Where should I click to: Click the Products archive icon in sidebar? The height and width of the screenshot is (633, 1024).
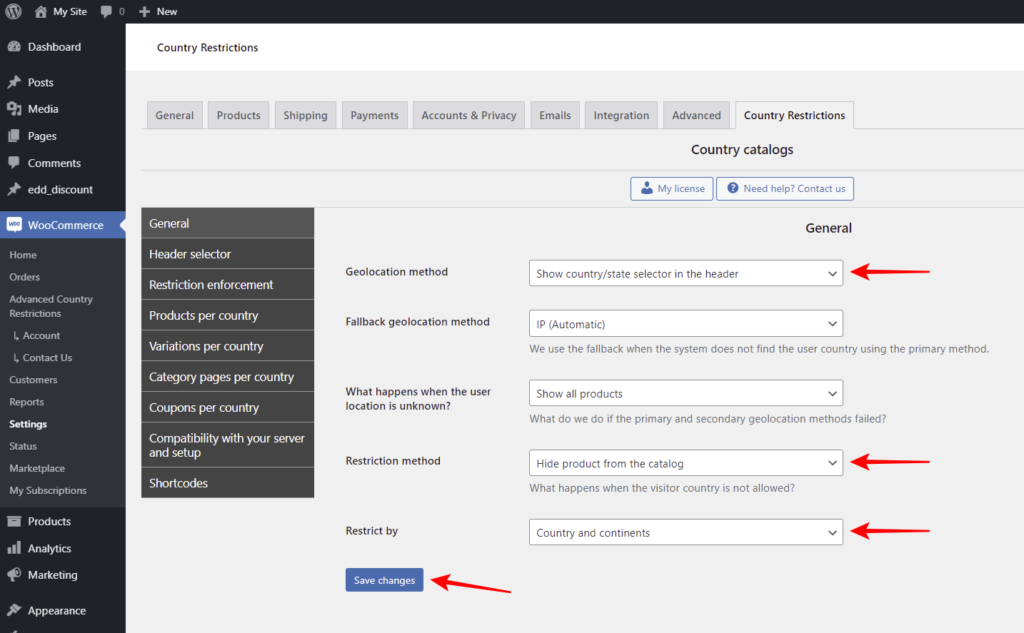click(14, 521)
